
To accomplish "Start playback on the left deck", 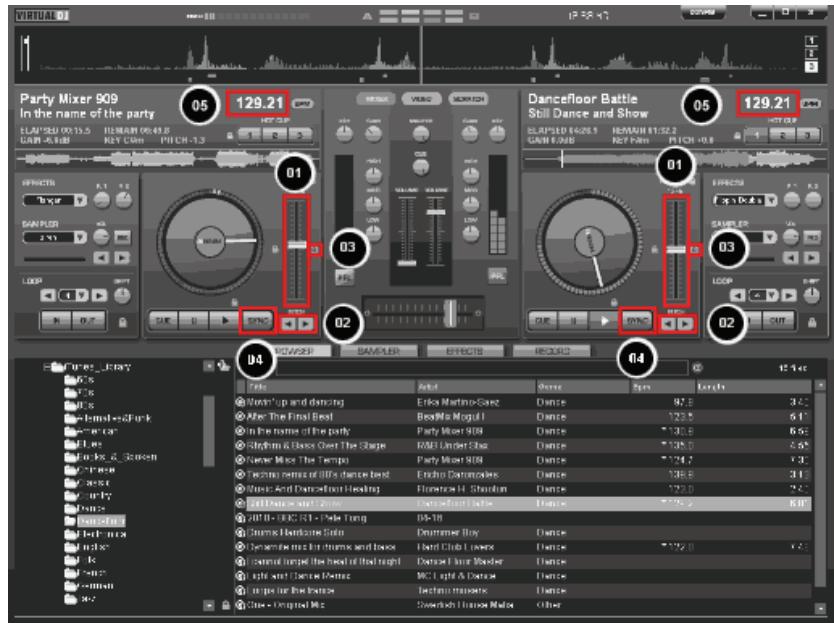I will 225,321.
